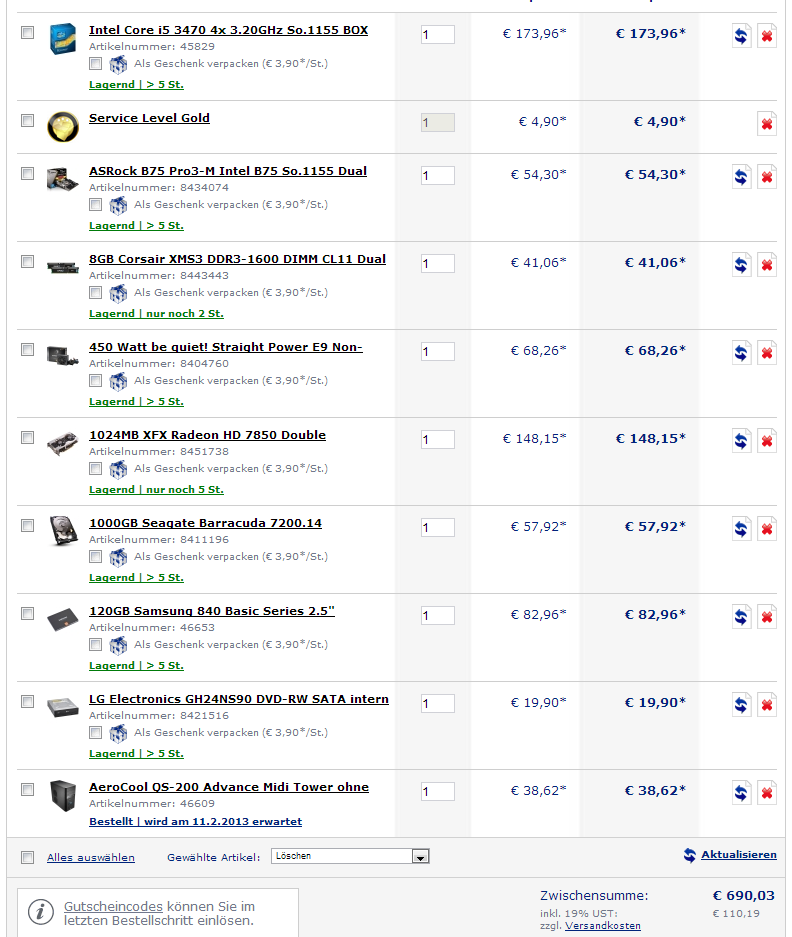Refresh icon for LG GH24NS90 DVD-RW
The width and height of the screenshot is (792, 937).
coord(741,704)
